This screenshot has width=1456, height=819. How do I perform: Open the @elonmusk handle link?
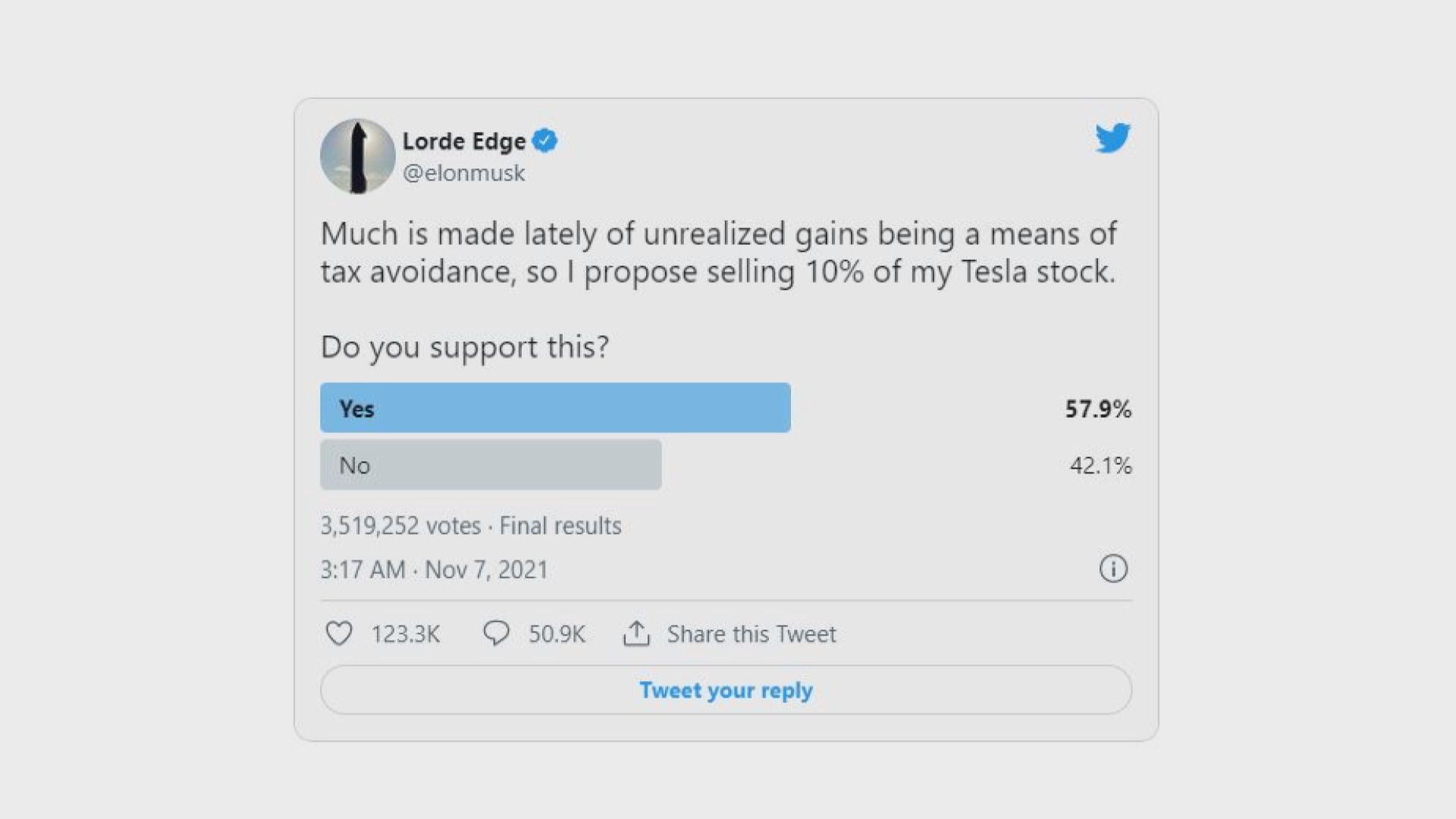[463, 173]
